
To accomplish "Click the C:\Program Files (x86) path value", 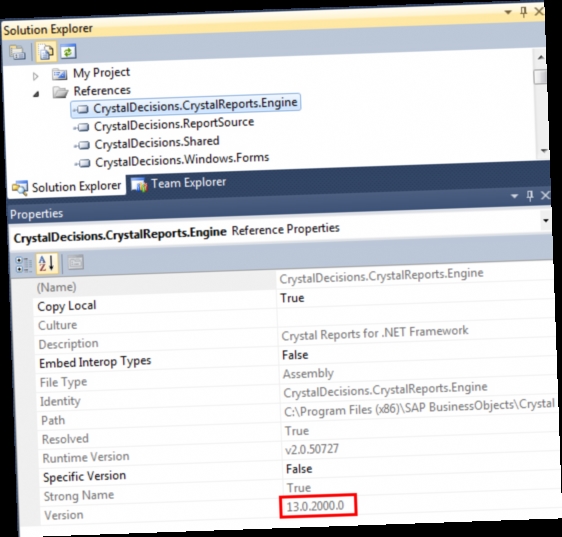I will (419, 408).
